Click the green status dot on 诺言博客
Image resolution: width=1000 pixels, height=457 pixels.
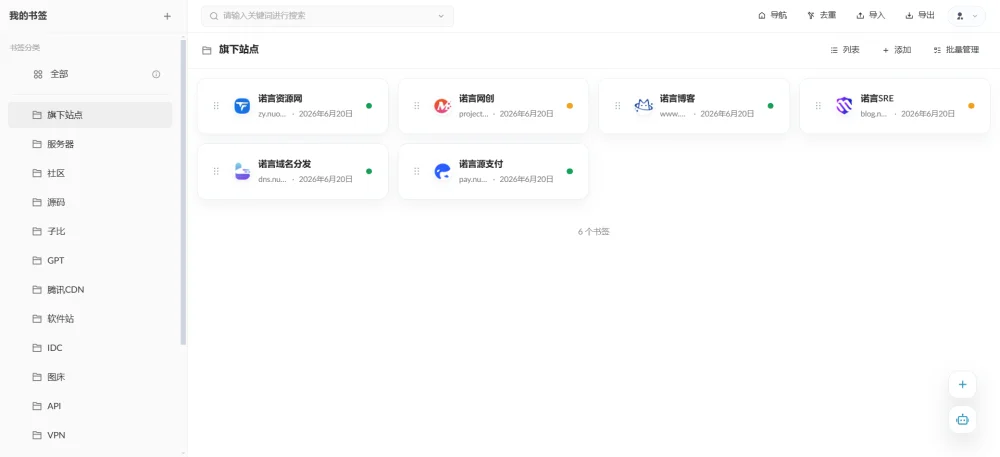click(770, 106)
